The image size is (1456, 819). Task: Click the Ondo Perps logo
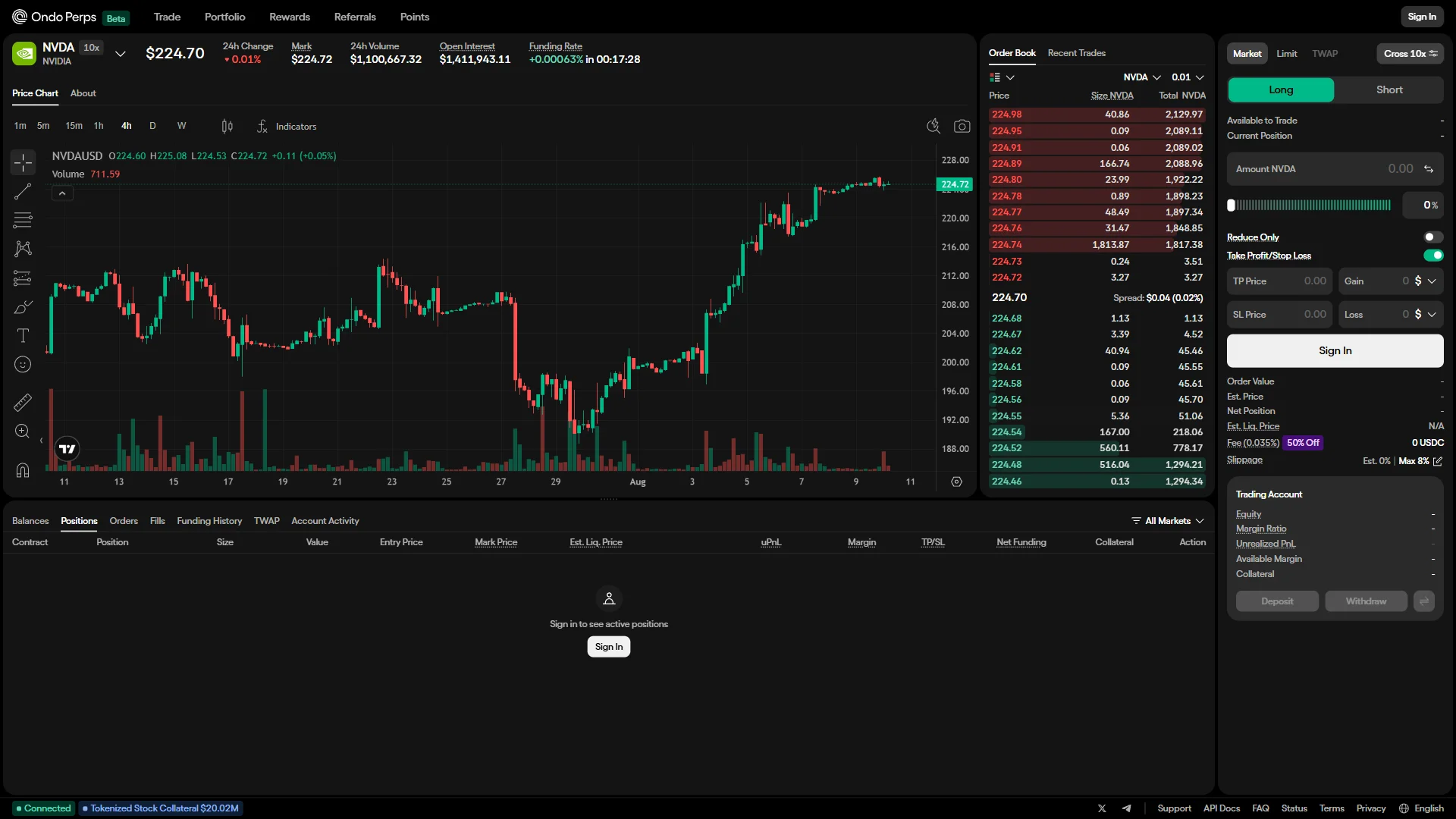[x=55, y=17]
